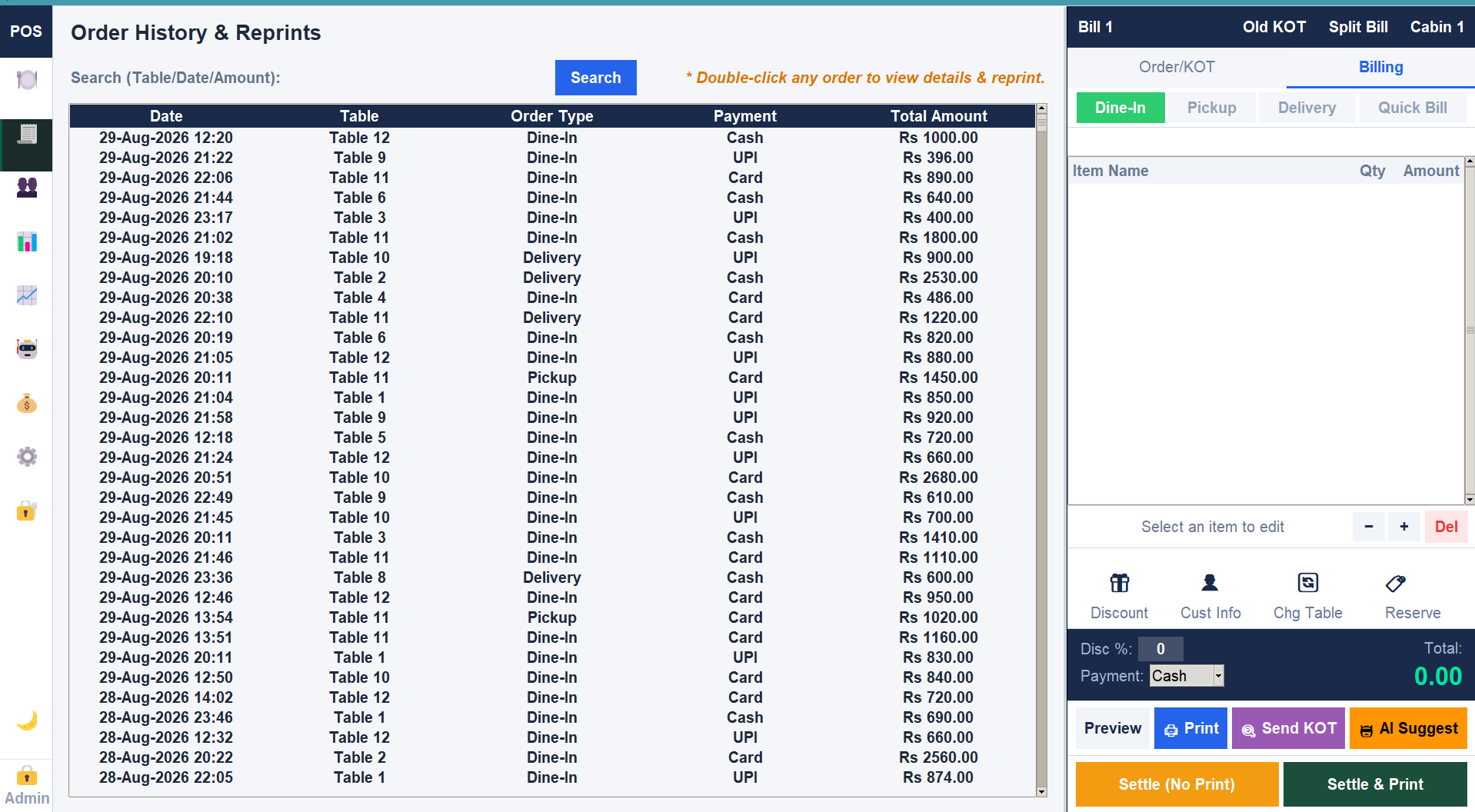Open the Chg Table icon

(x=1307, y=596)
